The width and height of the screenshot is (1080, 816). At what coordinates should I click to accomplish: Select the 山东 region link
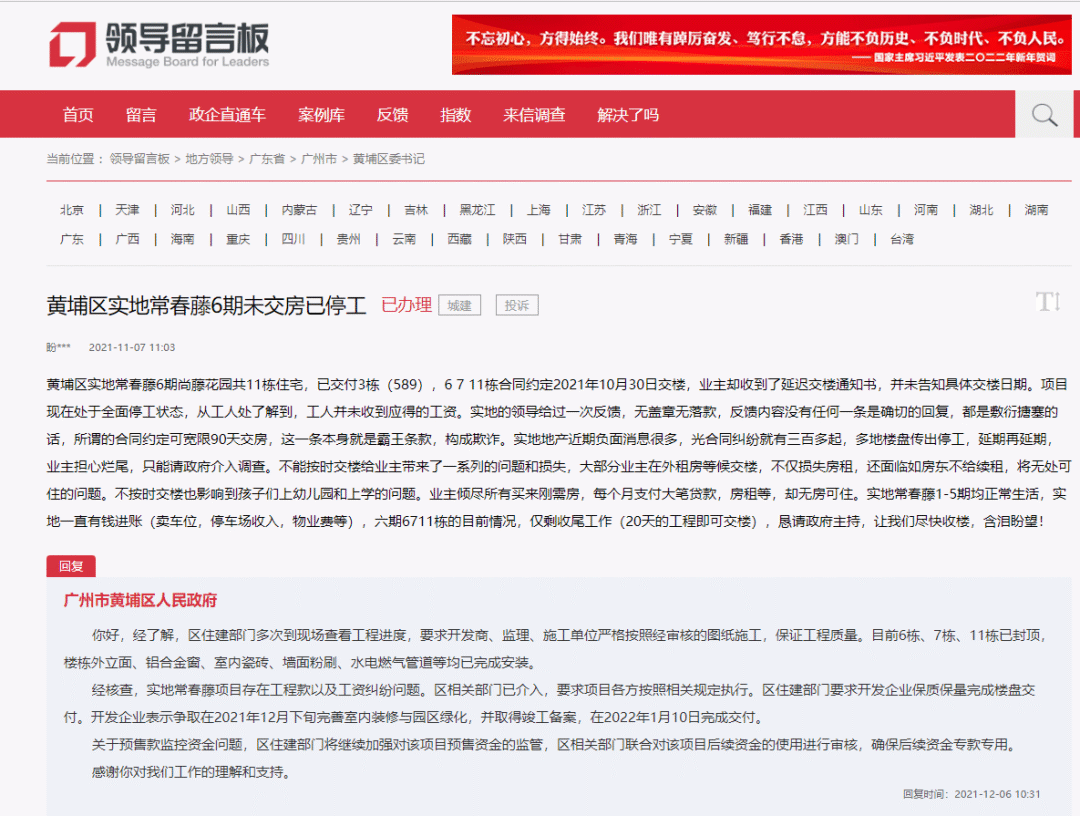click(x=871, y=210)
